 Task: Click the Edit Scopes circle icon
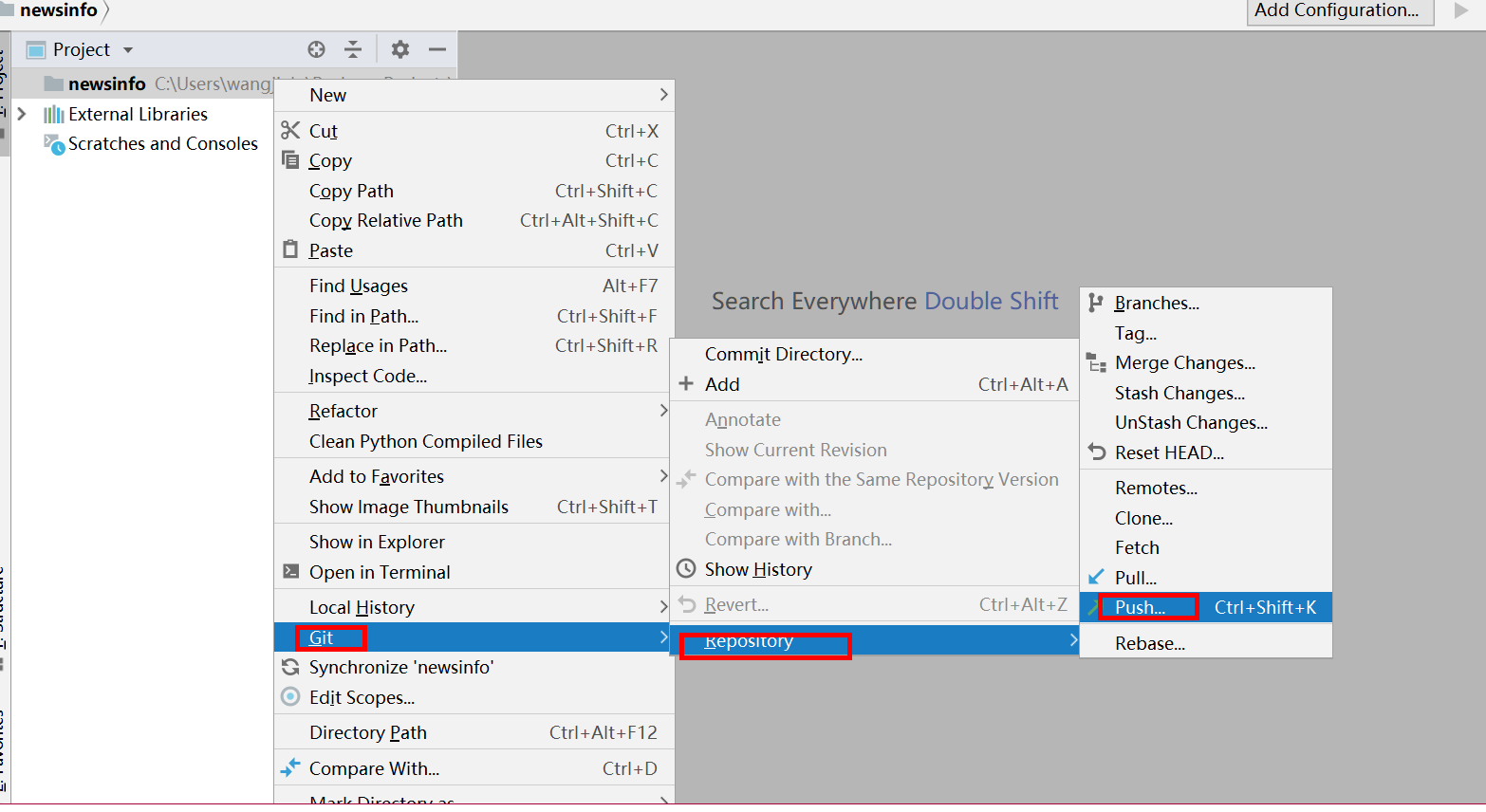click(x=290, y=696)
